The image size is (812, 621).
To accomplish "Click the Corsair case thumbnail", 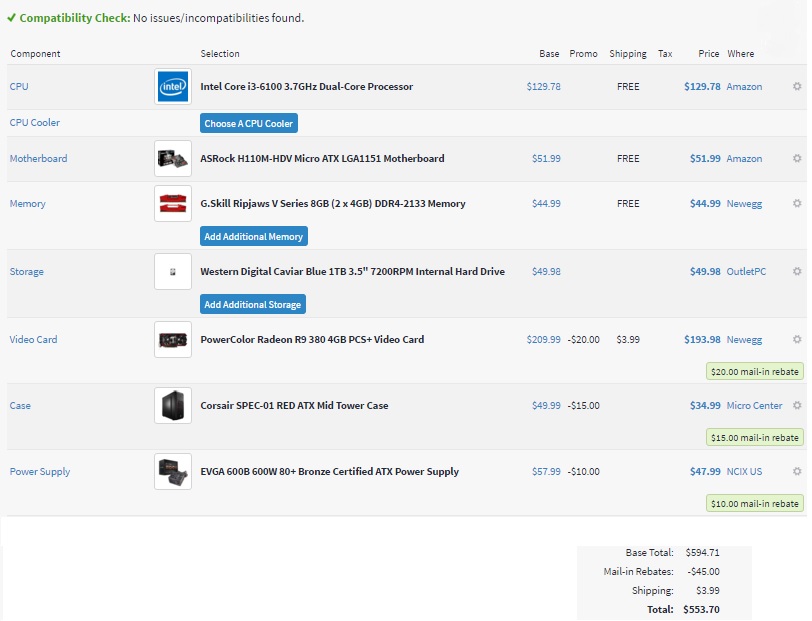I will (x=173, y=406).
